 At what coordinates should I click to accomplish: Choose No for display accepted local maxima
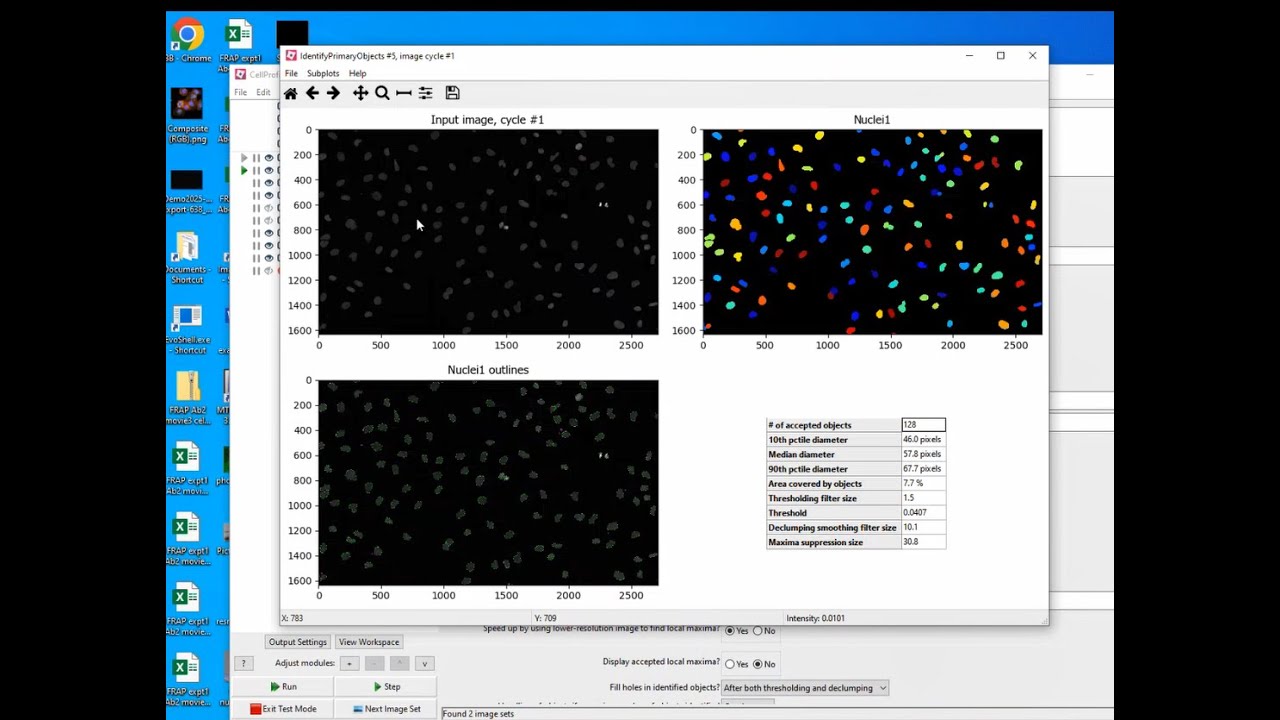point(757,664)
